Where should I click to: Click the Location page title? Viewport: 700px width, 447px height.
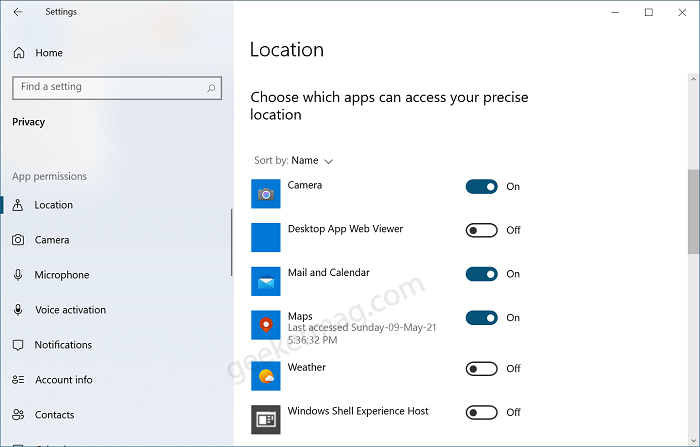click(287, 50)
